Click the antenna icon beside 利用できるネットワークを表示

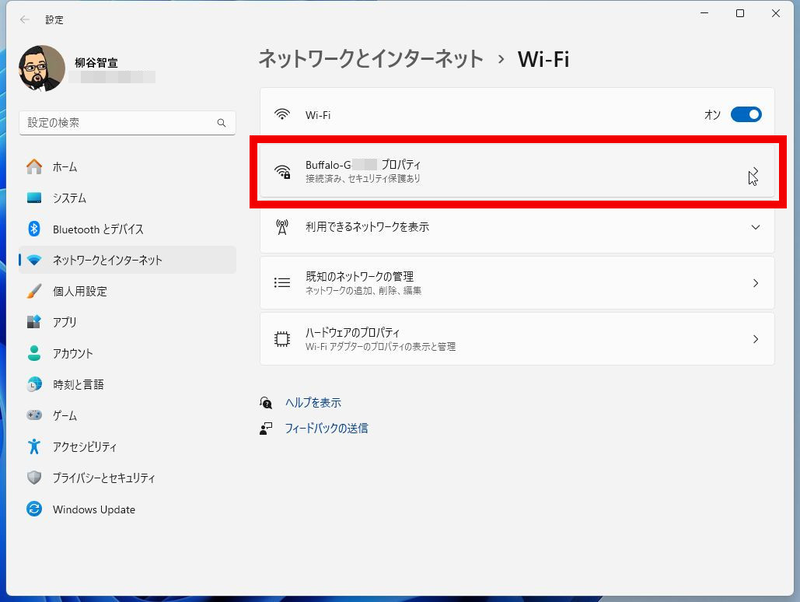click(x=282, y=227)
